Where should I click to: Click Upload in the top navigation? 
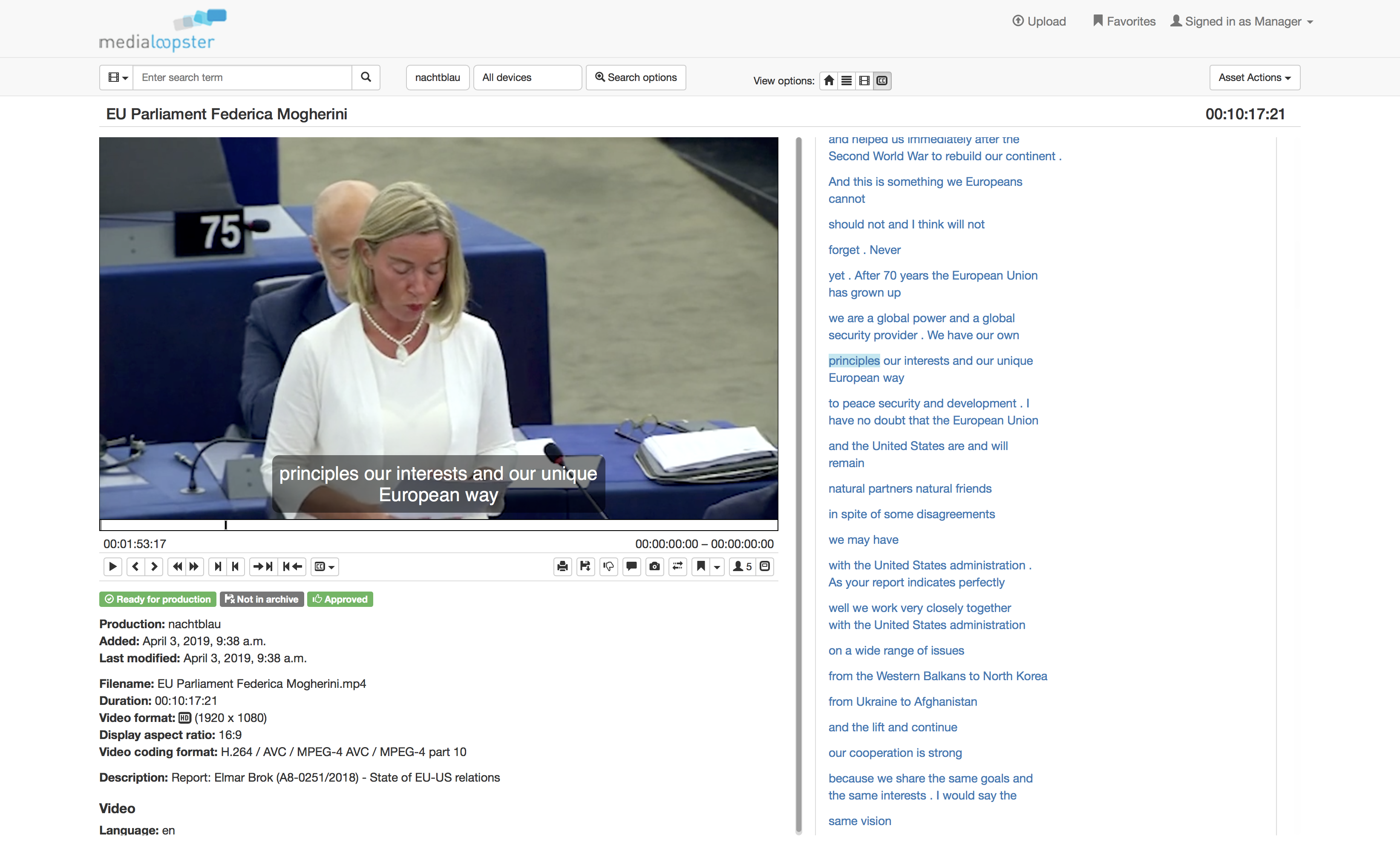[x=1039, y=22]
